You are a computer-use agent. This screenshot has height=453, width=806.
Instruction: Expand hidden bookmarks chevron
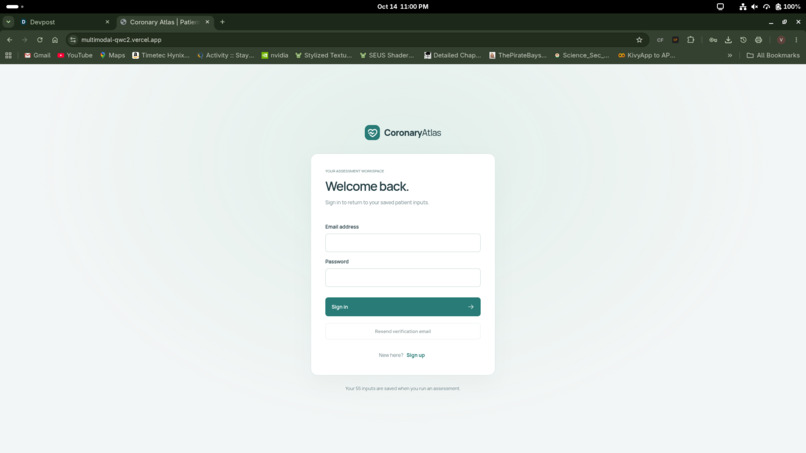click(x=729, y=55)
